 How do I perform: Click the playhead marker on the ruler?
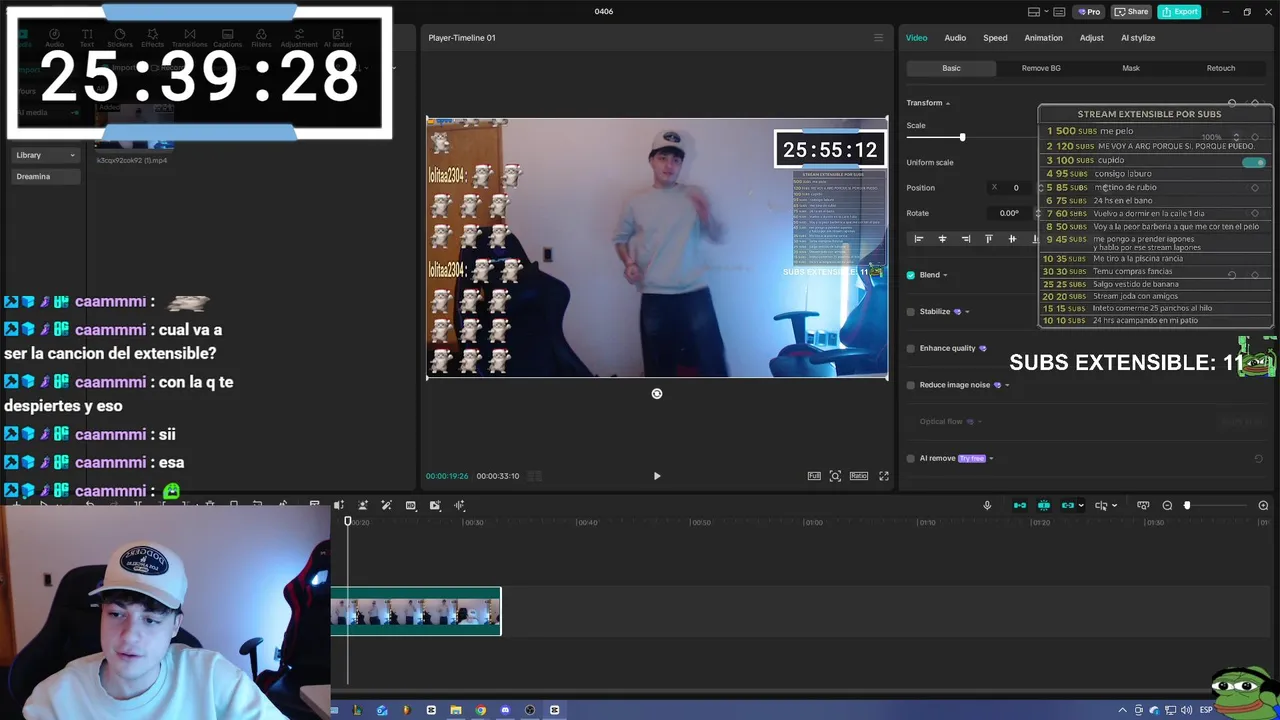click(x=348, y=521)
